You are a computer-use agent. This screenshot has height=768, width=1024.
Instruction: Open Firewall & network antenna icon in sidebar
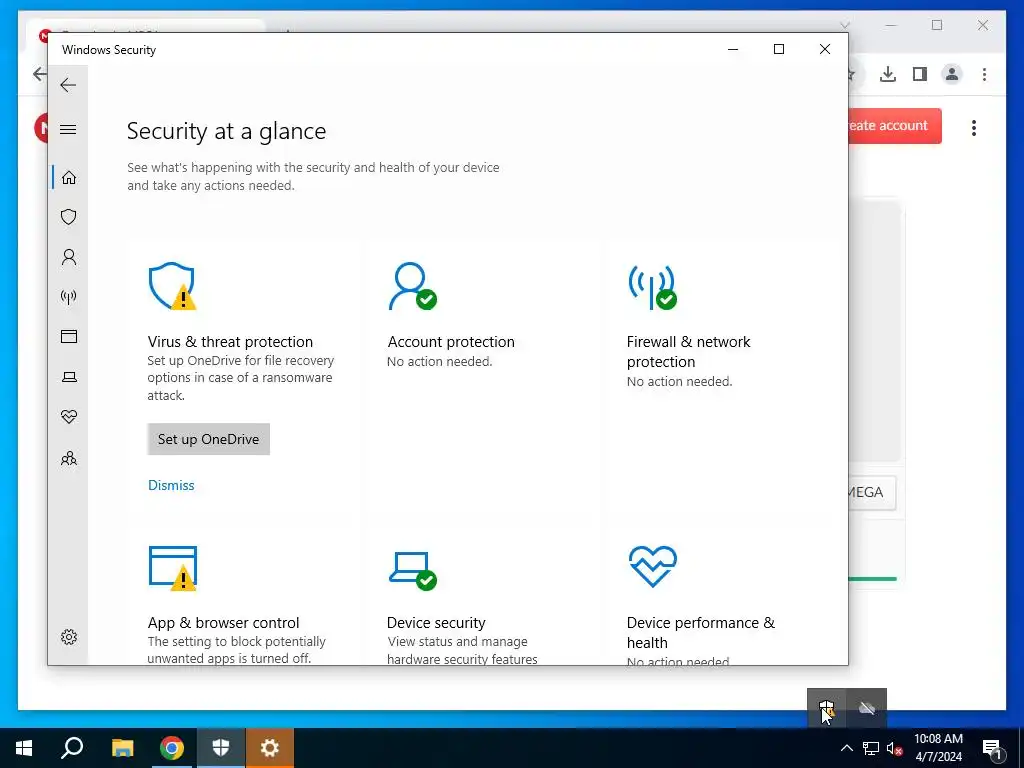pyautogui.click(x=69, y=297)
